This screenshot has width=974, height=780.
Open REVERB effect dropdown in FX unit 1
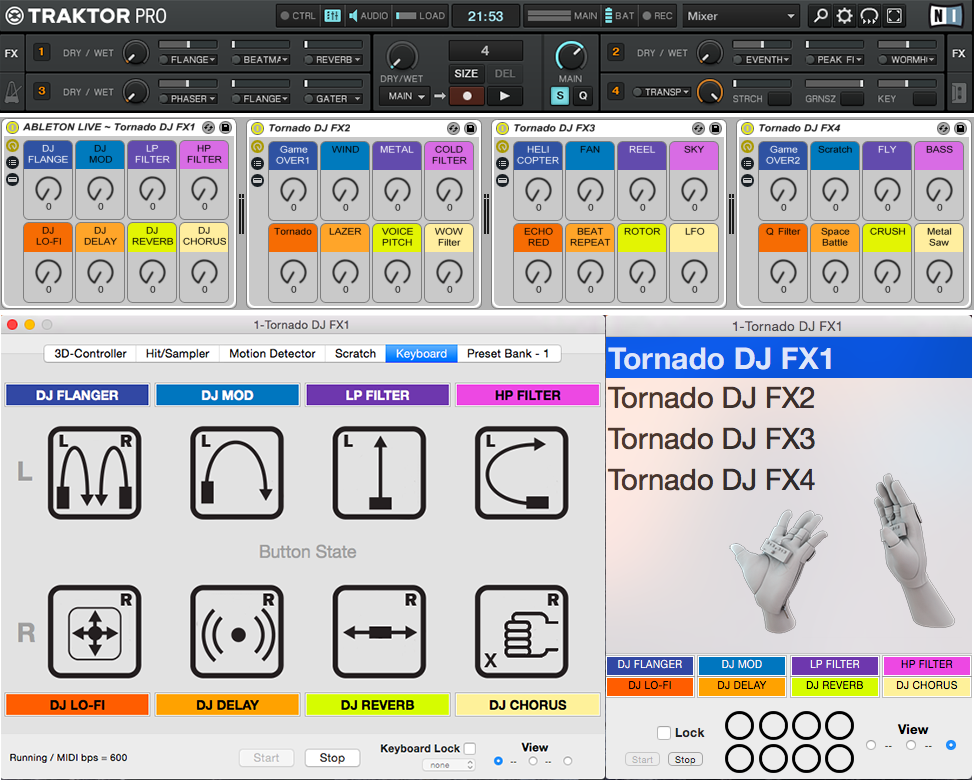[x=339, y=60]
